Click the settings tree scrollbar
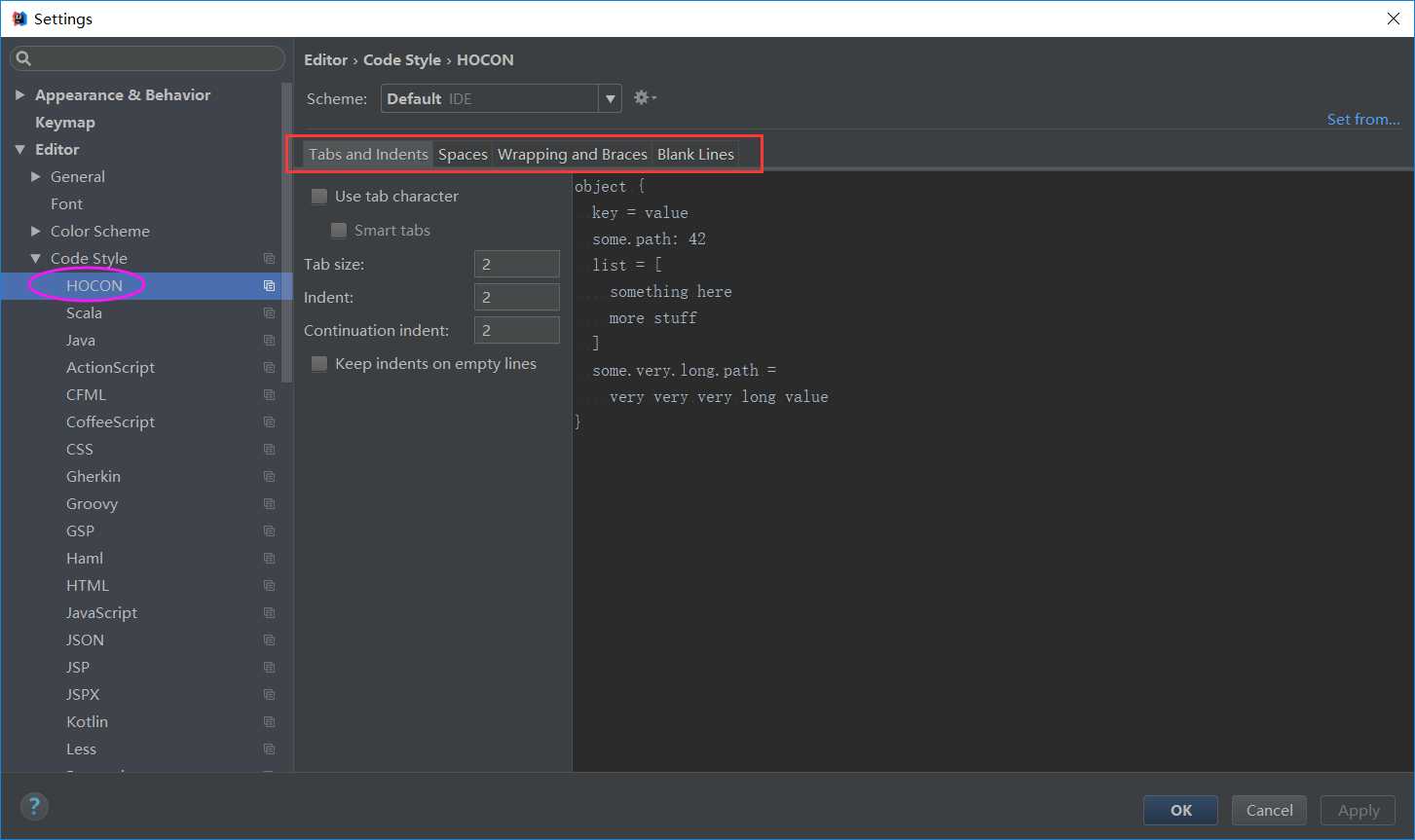This screenshot has height=840, width=1415. pos(286,232)
